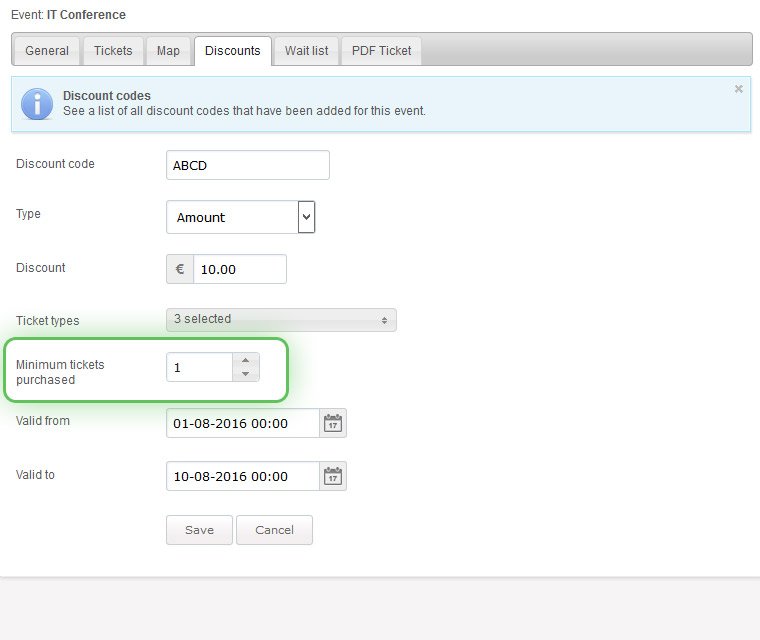Click the euro currency symbol addon

(180, 269)
